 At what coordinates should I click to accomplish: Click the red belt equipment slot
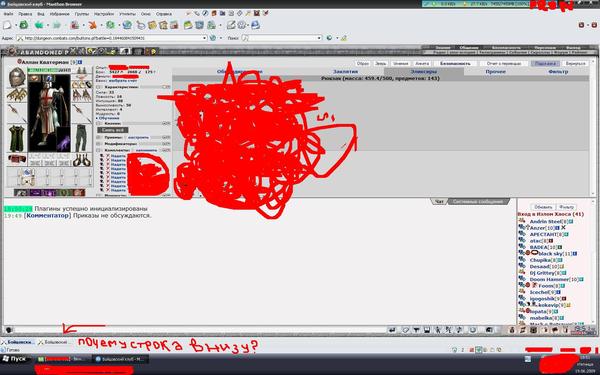coord(17,159)
